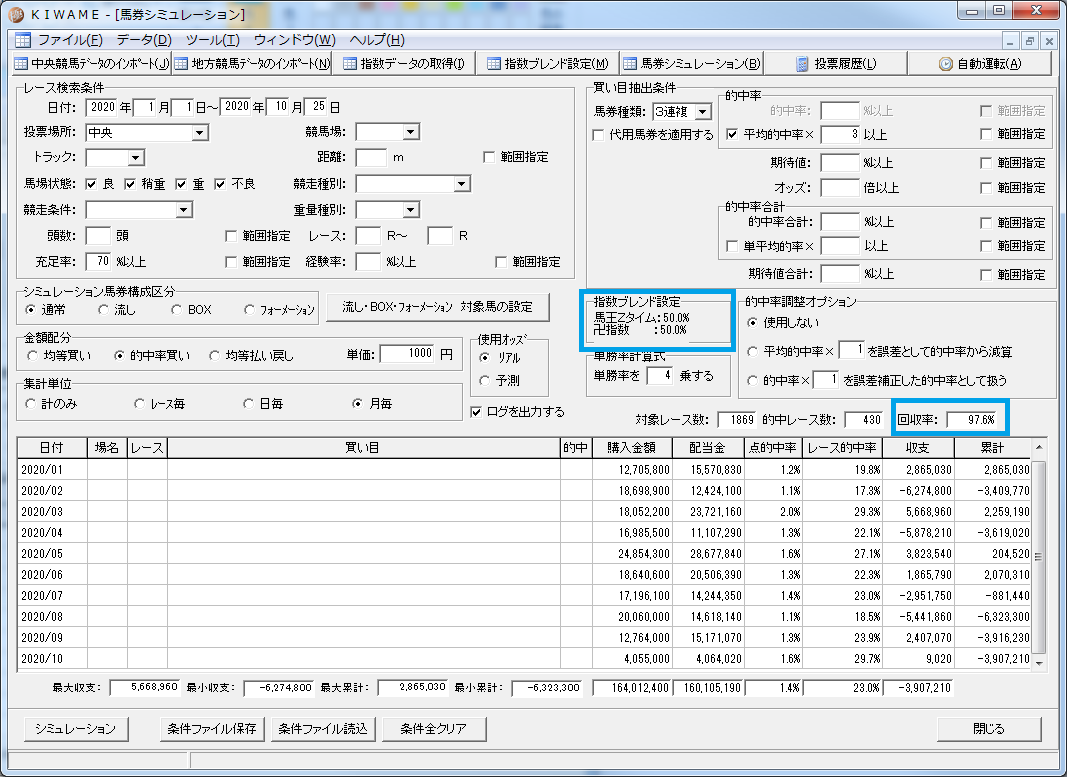
Task: Select レース毎 aggregation radio
Action: pos(139,403)
